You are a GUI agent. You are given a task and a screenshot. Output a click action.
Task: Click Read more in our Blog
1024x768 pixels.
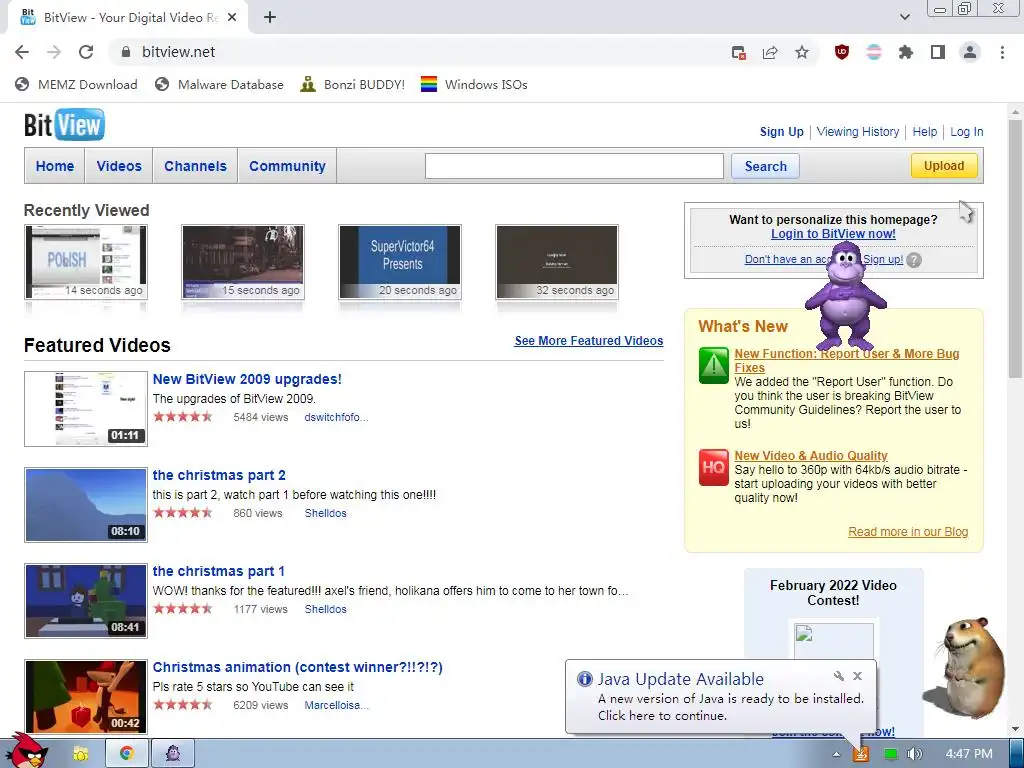(x=908, y=532)
